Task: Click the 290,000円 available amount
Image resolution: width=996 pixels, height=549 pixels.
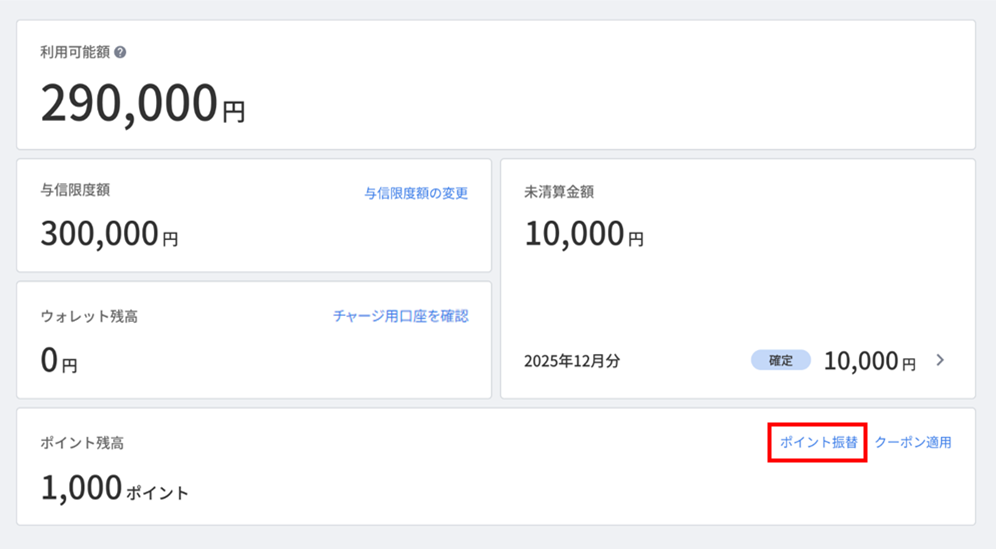Action: click(x=142, y=103)
